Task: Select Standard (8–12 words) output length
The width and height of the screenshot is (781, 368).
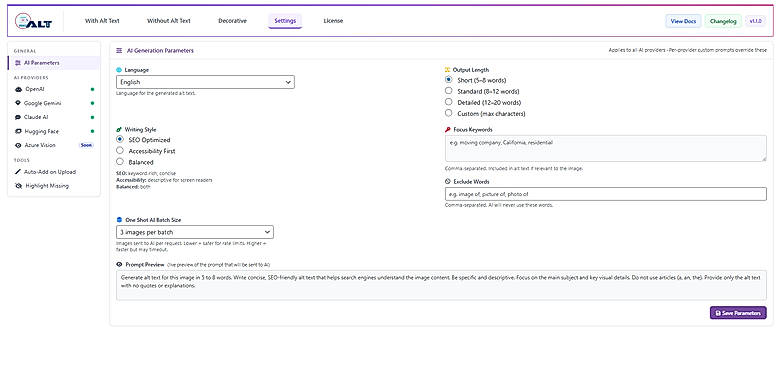Action: [448, 91]
